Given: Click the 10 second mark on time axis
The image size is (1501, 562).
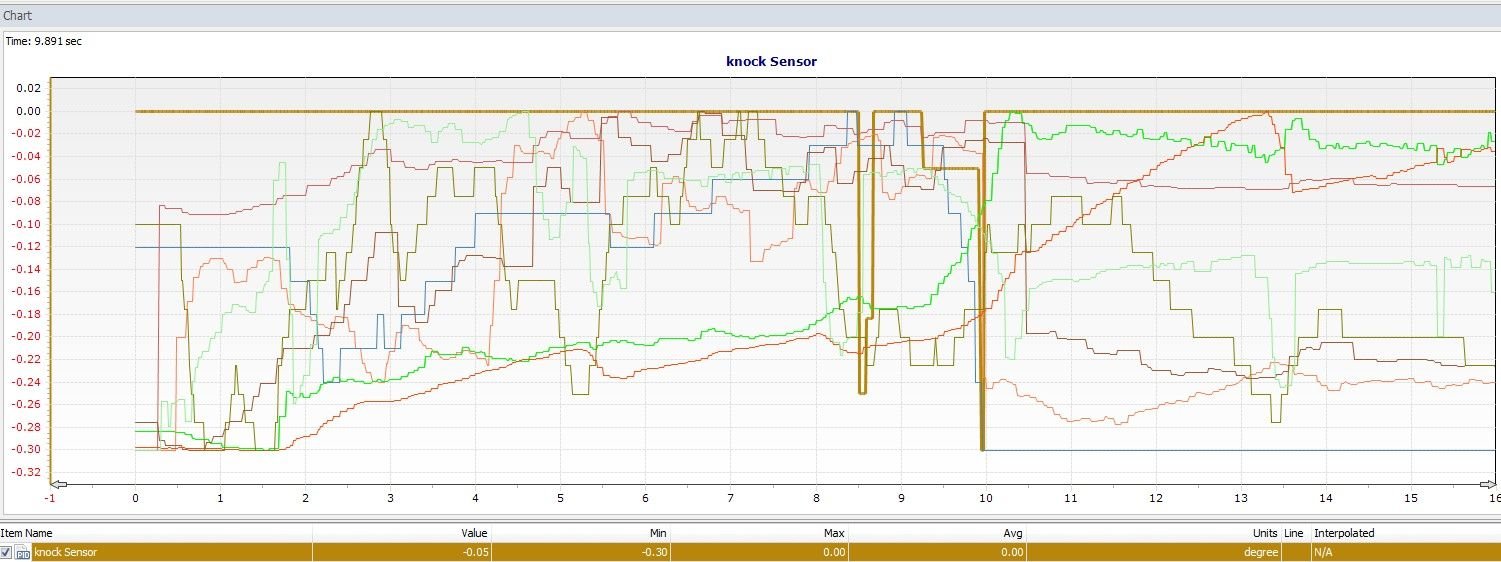Looking at the screenshot, I should point(986,497).
